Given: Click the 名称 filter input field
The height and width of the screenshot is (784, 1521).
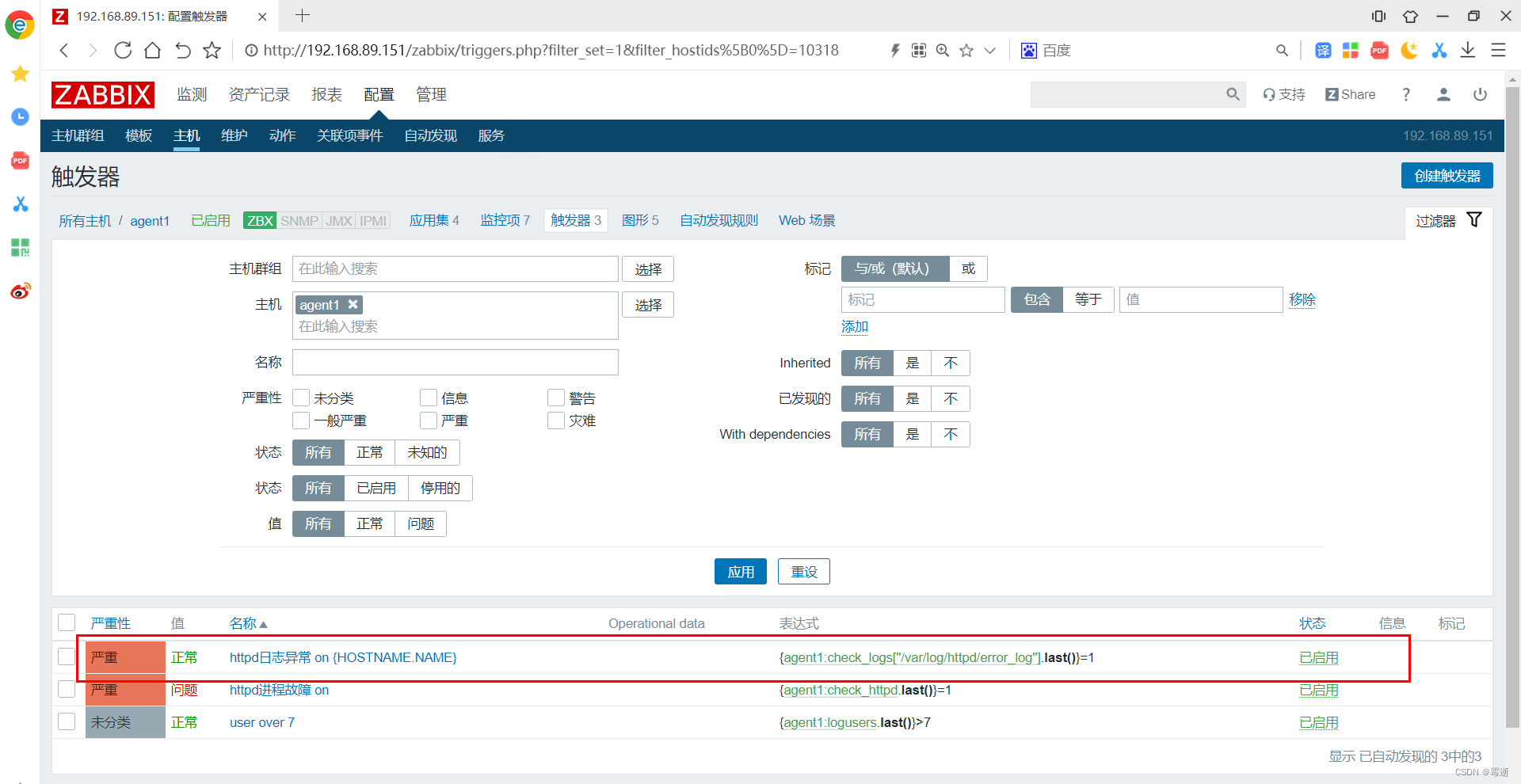Looking at the screenshot, I should tap(455, 362).
